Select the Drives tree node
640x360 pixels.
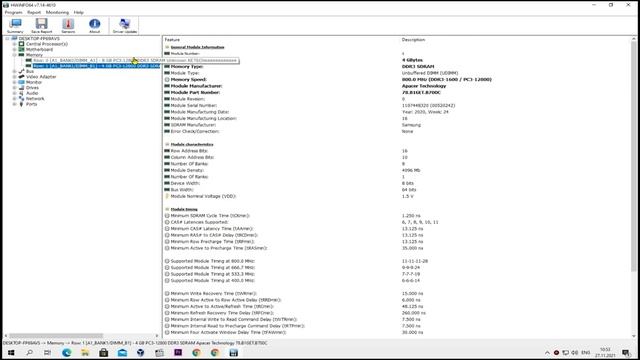coord(32,88)
